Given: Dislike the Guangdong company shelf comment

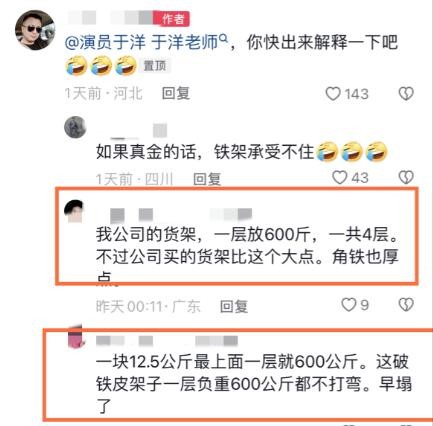Looking at the screenshot, I should coord(406,304).
